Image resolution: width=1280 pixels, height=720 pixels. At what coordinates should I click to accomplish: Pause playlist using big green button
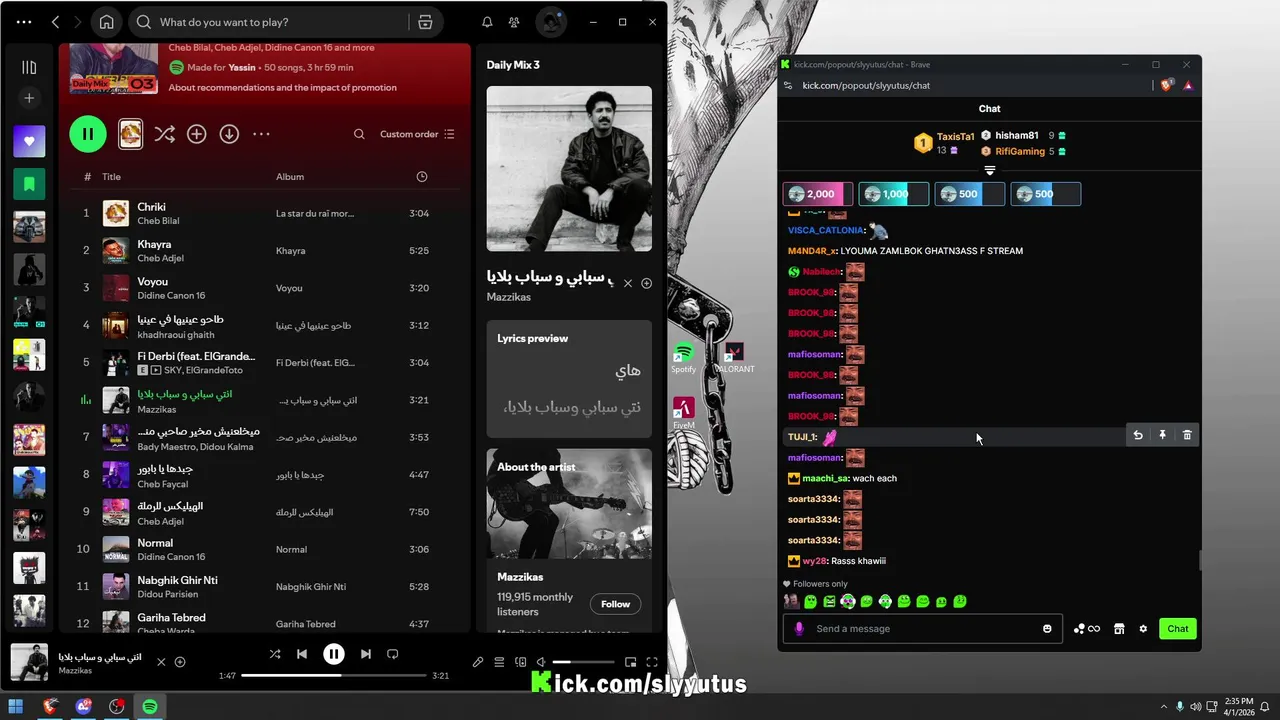88,134
